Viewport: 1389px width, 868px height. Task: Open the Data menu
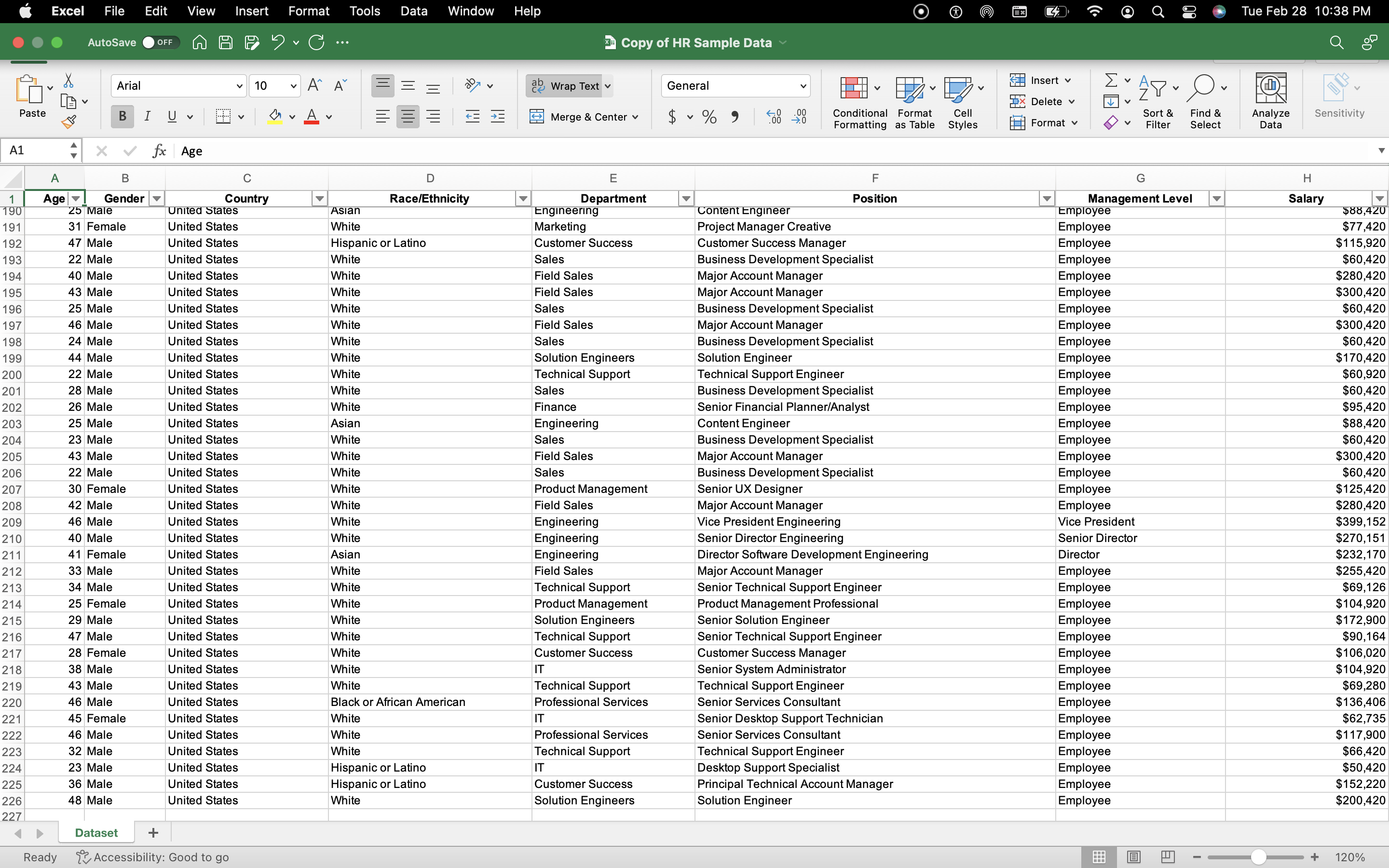[x=413, y=11]
